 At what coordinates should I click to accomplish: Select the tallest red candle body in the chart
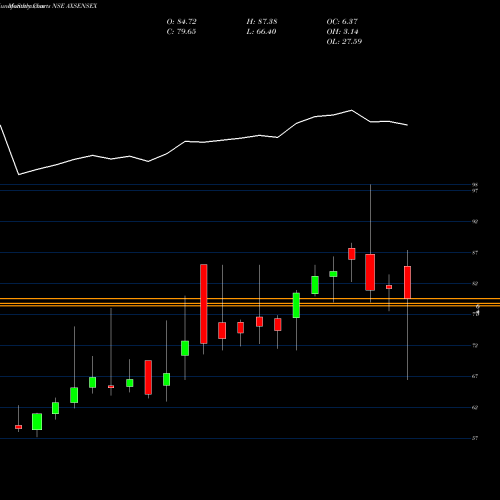tap(204, 304)
